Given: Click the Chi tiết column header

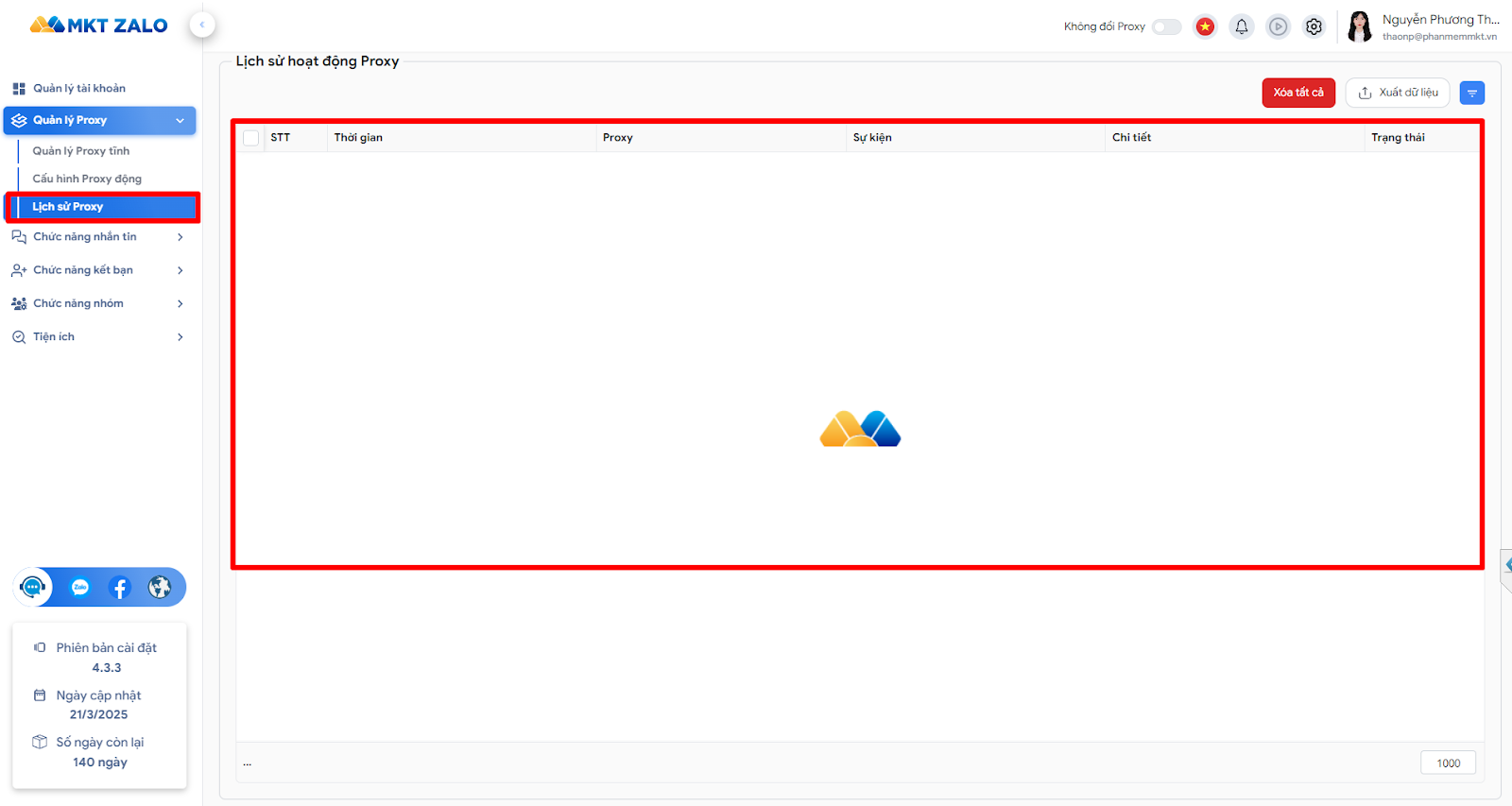Looking at the screenshot, I should click(x=1131, y=138).
